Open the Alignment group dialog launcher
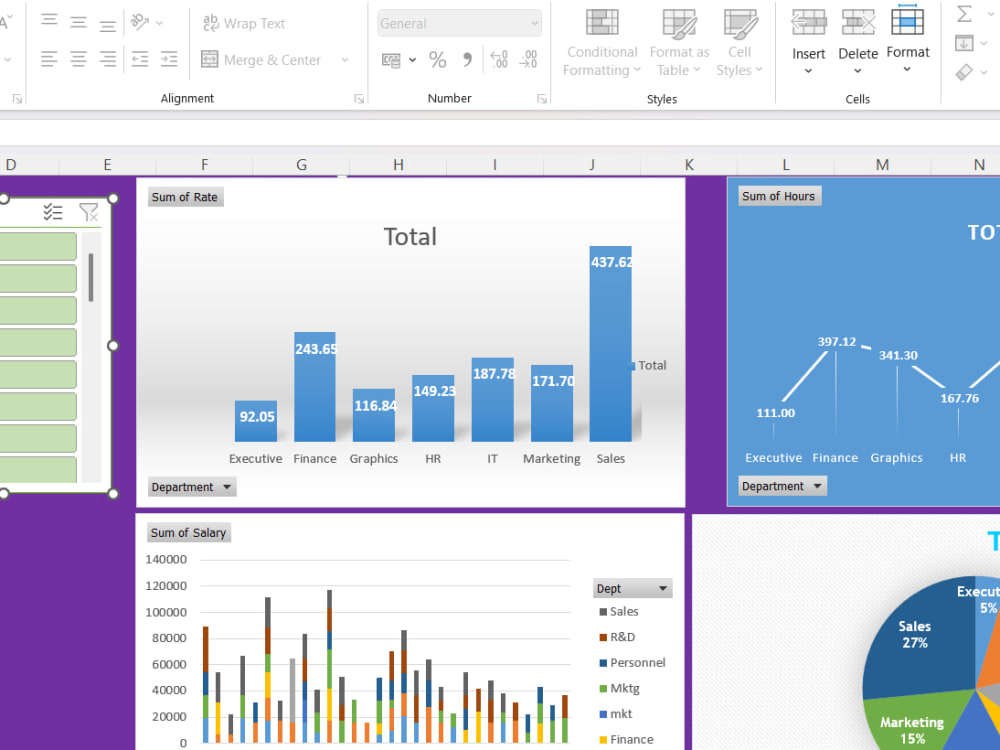 coord(359,99)
